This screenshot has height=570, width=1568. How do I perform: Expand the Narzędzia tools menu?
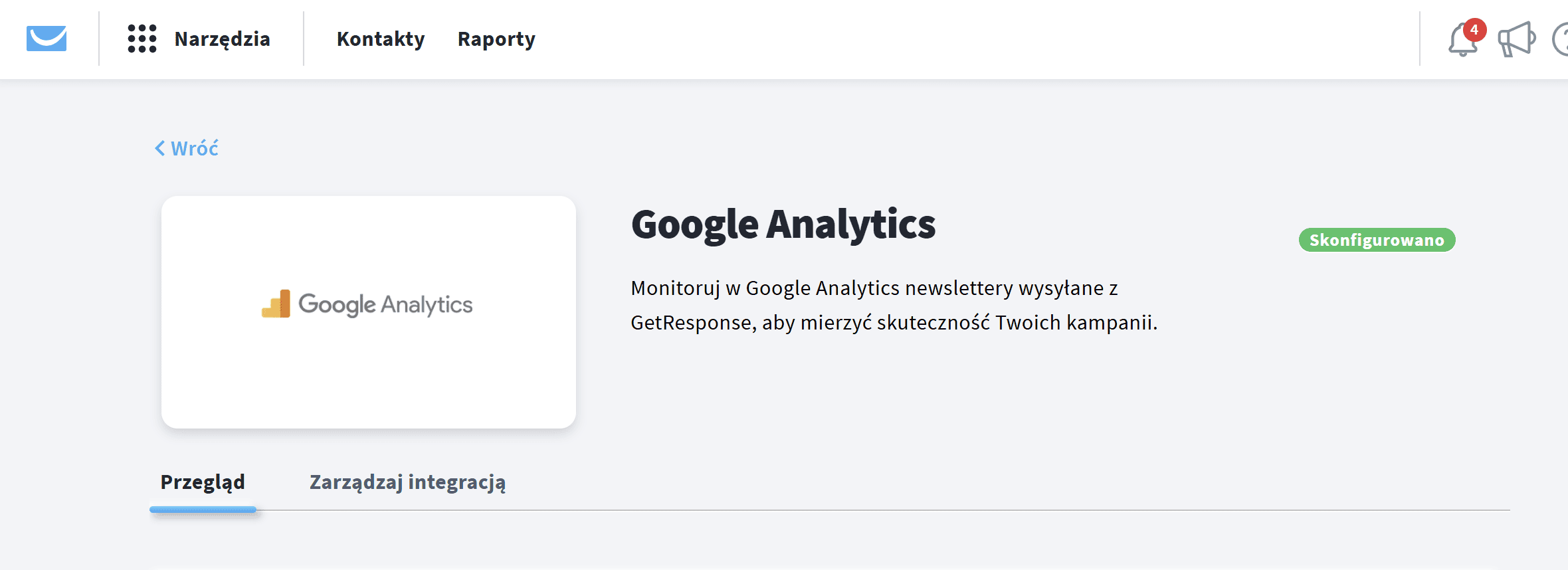point(222,39)
